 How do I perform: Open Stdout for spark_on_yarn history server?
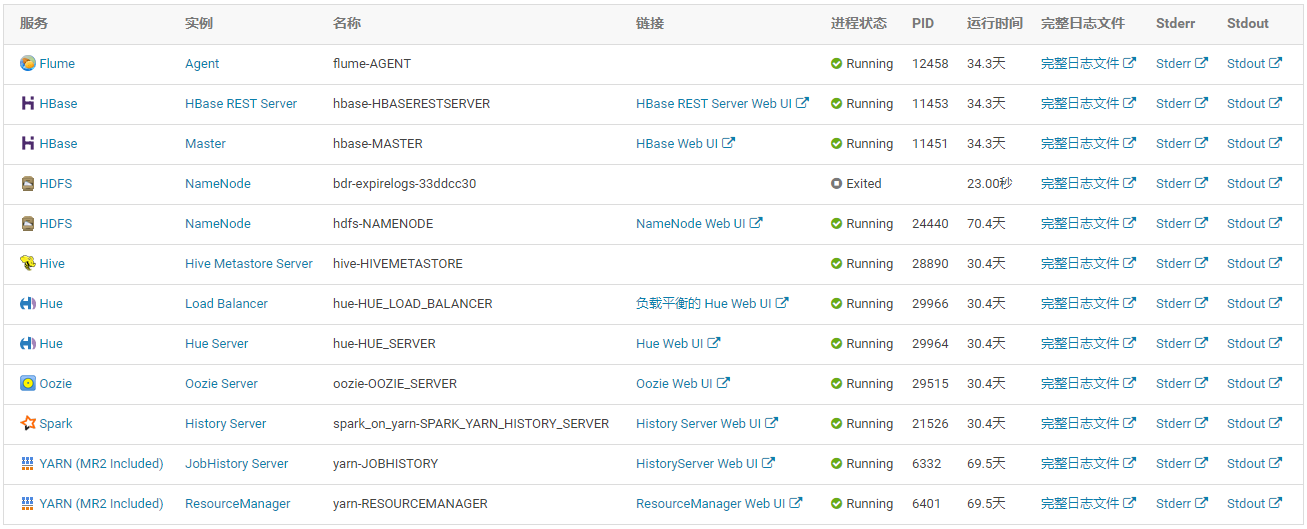click(x=1254, y=423)
